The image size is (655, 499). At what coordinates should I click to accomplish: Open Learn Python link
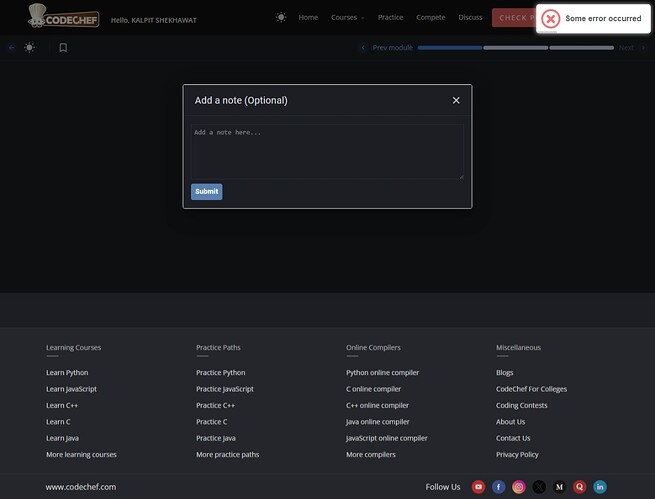[67, 372]
